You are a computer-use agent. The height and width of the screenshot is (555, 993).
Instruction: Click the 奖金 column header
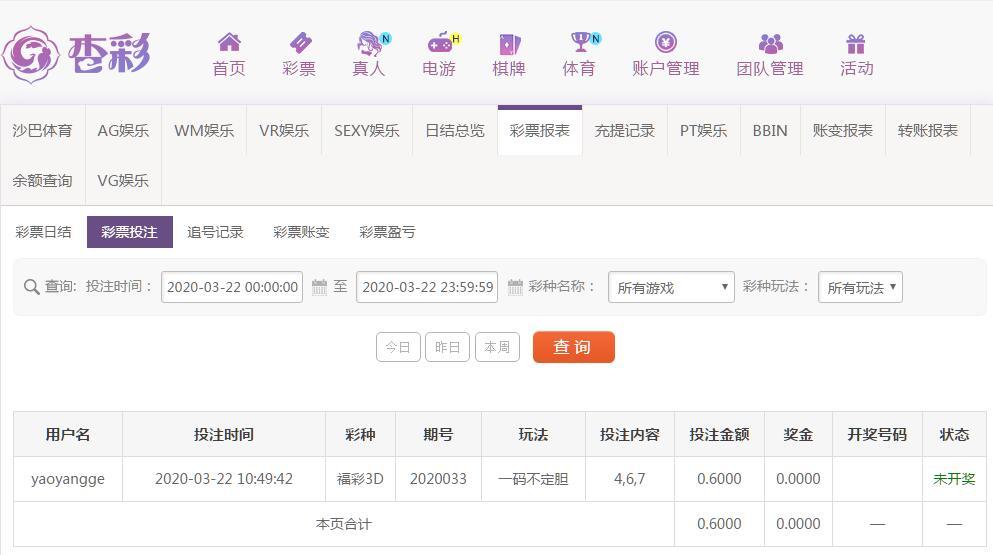(x=798, y=435)
